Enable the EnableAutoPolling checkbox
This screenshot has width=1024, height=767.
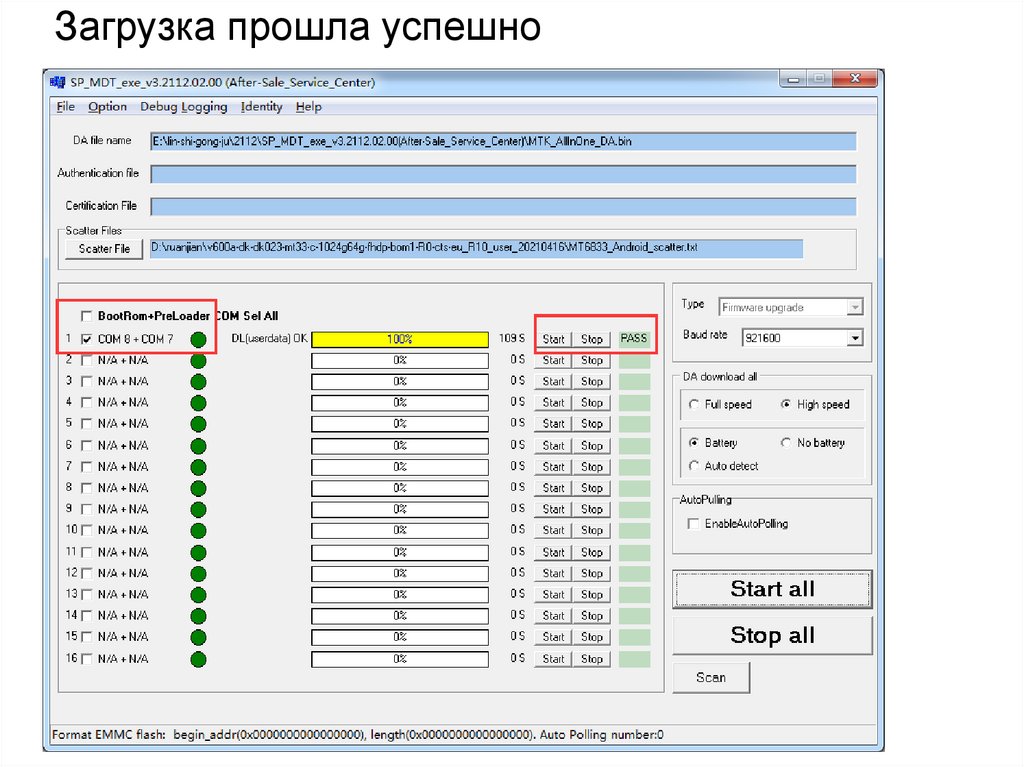pos(694,524)
